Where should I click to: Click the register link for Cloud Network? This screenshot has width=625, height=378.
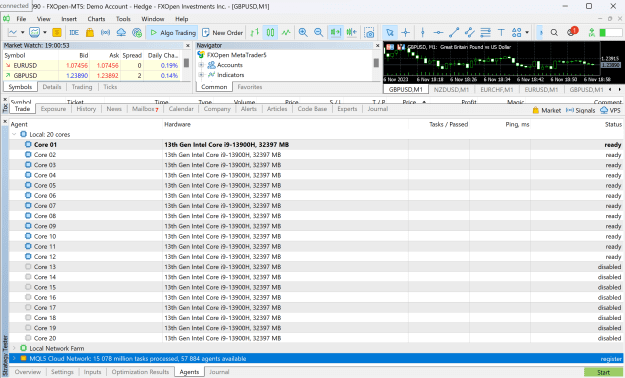611,359
